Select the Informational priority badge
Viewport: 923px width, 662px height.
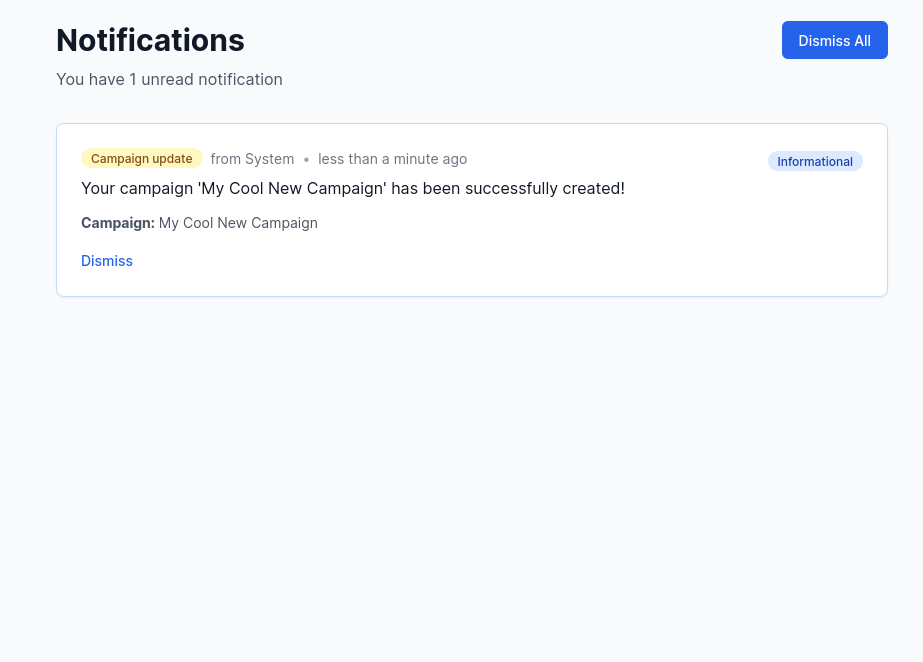click(x=814, y=162)
